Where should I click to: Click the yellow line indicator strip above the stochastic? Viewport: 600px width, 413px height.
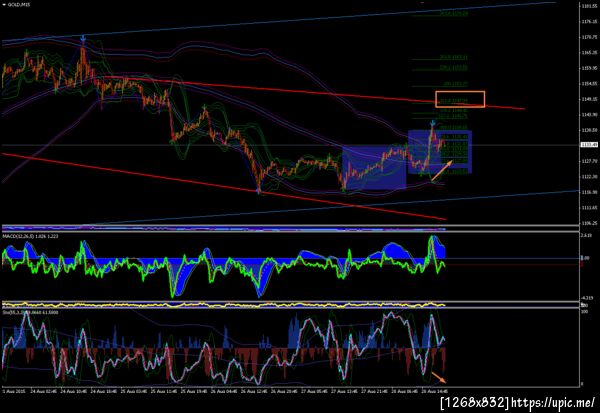pyautogui.click(x=224, y=305)
